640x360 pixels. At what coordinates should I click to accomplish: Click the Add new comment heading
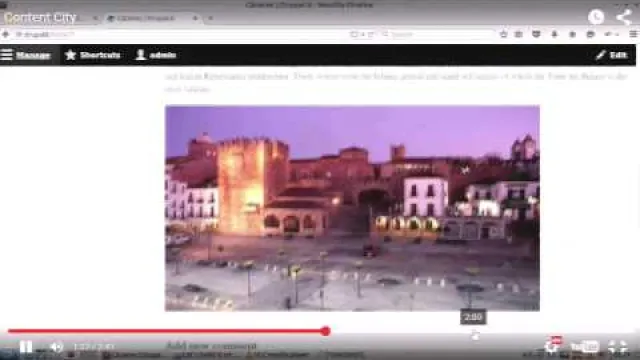pyautogui.click(x=211, y=346)
